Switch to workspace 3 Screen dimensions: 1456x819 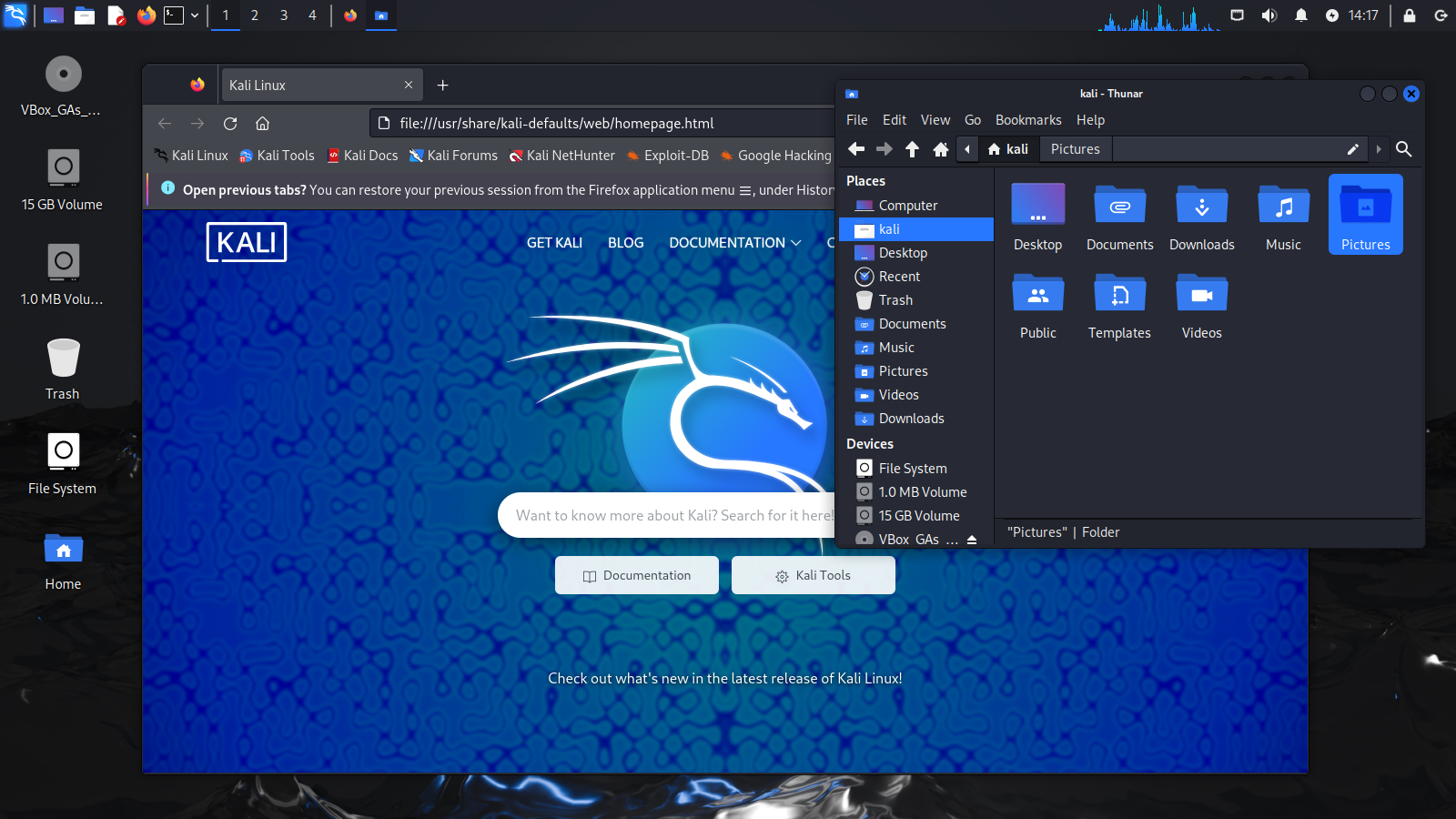point(284,15)
